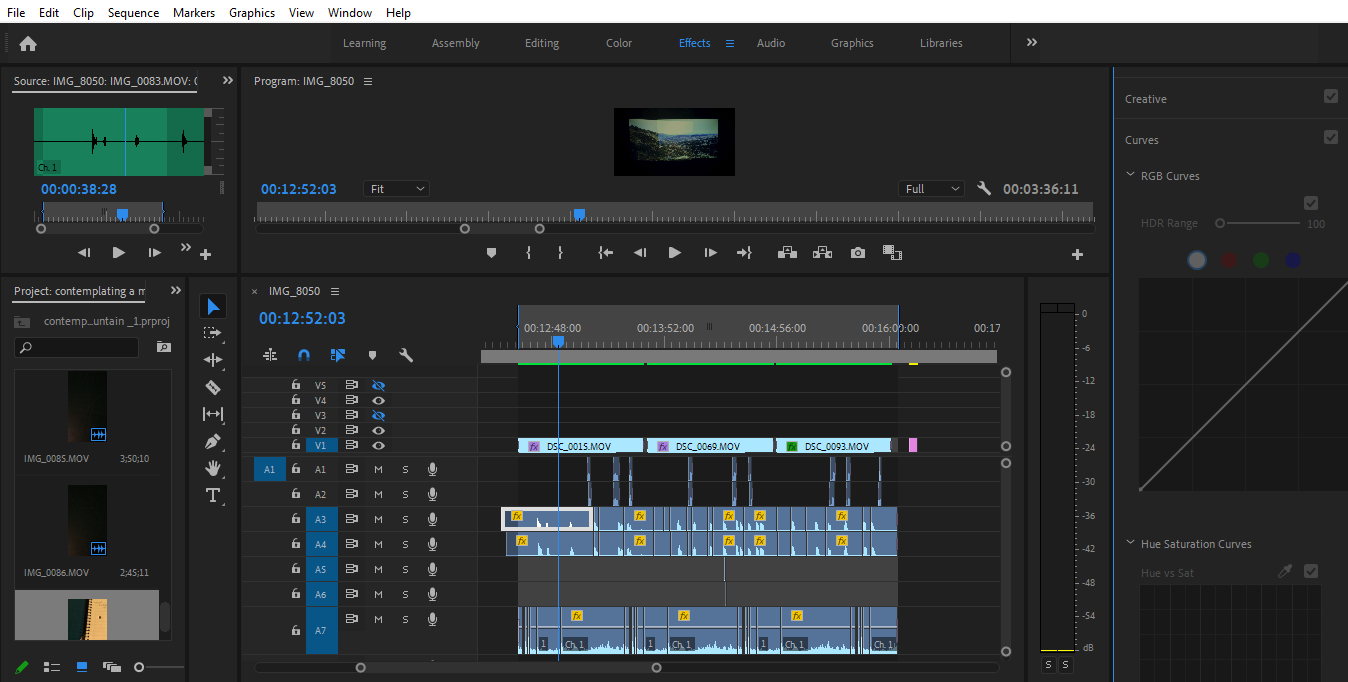Open the Full playback resolution dropdown
The height and width of the screenshot is (682, 1348).
(x=932, y=189)
